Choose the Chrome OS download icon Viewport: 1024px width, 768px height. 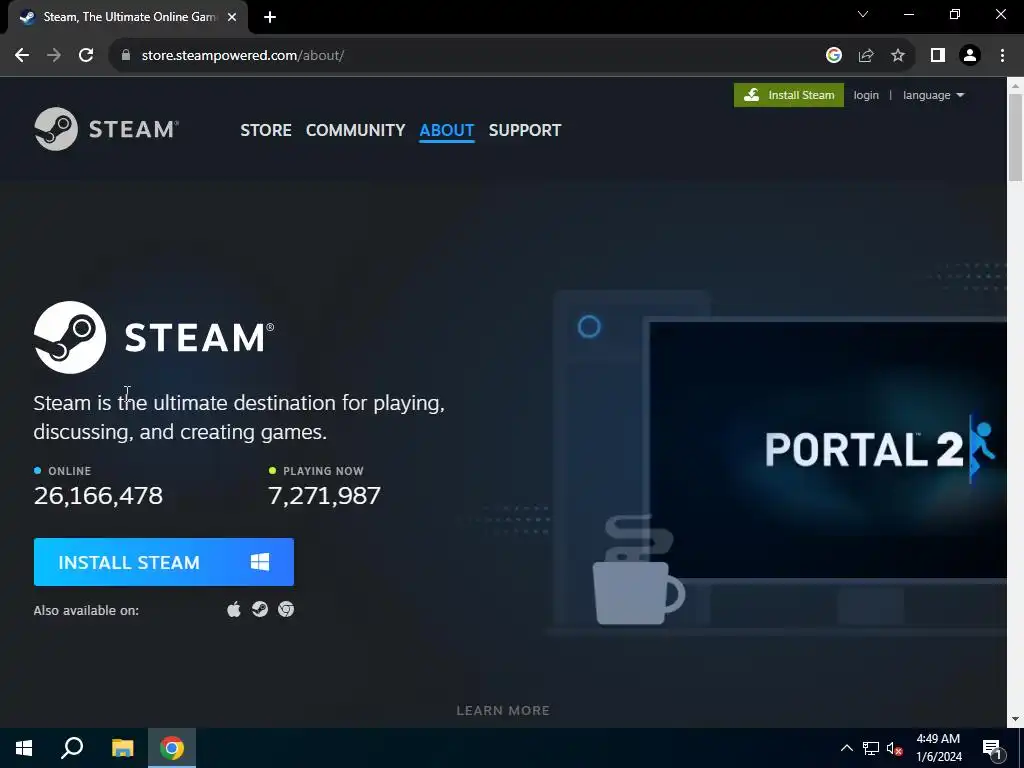286,609
